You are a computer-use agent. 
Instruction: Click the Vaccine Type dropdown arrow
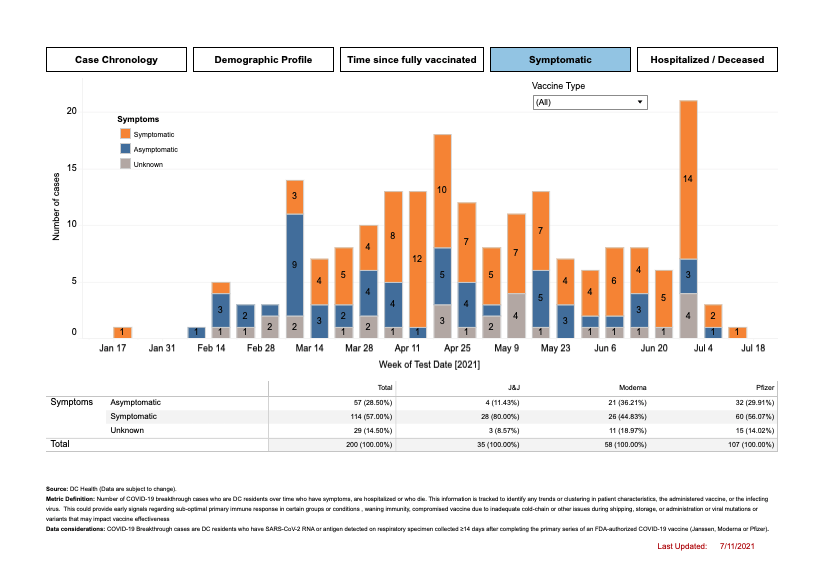coord(640,102)
